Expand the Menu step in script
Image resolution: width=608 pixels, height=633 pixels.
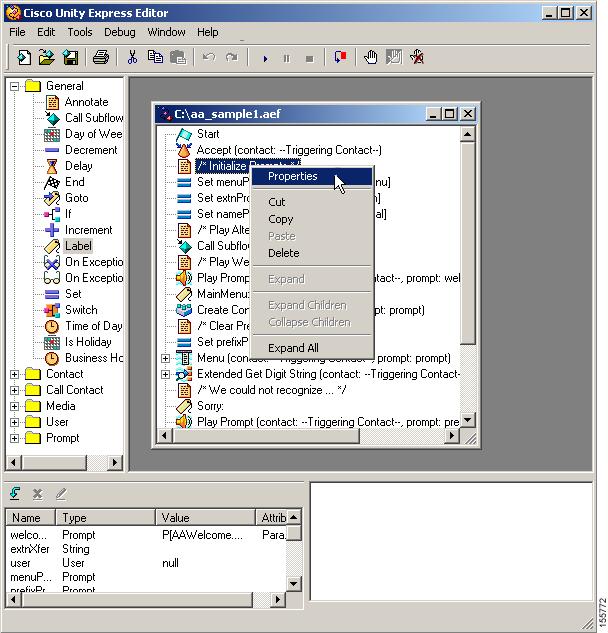click(166, 358)
